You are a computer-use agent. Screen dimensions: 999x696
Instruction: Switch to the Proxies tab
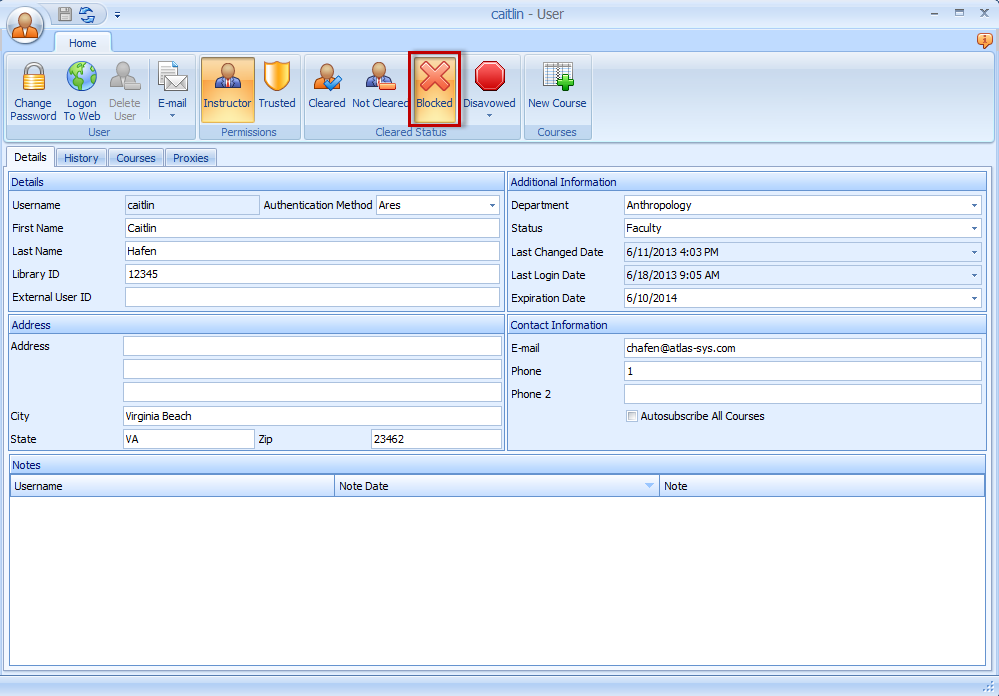(x=190, y=157)
